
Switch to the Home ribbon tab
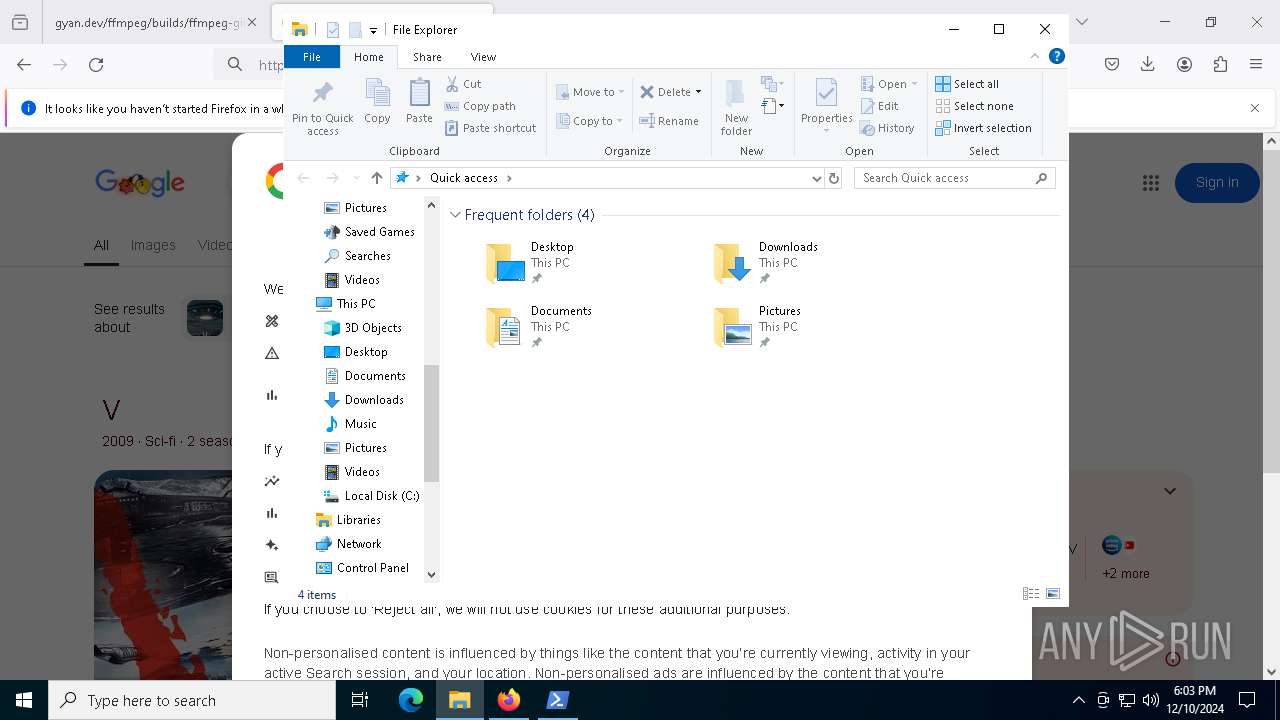pyautogui.click(x=368, y=57)
